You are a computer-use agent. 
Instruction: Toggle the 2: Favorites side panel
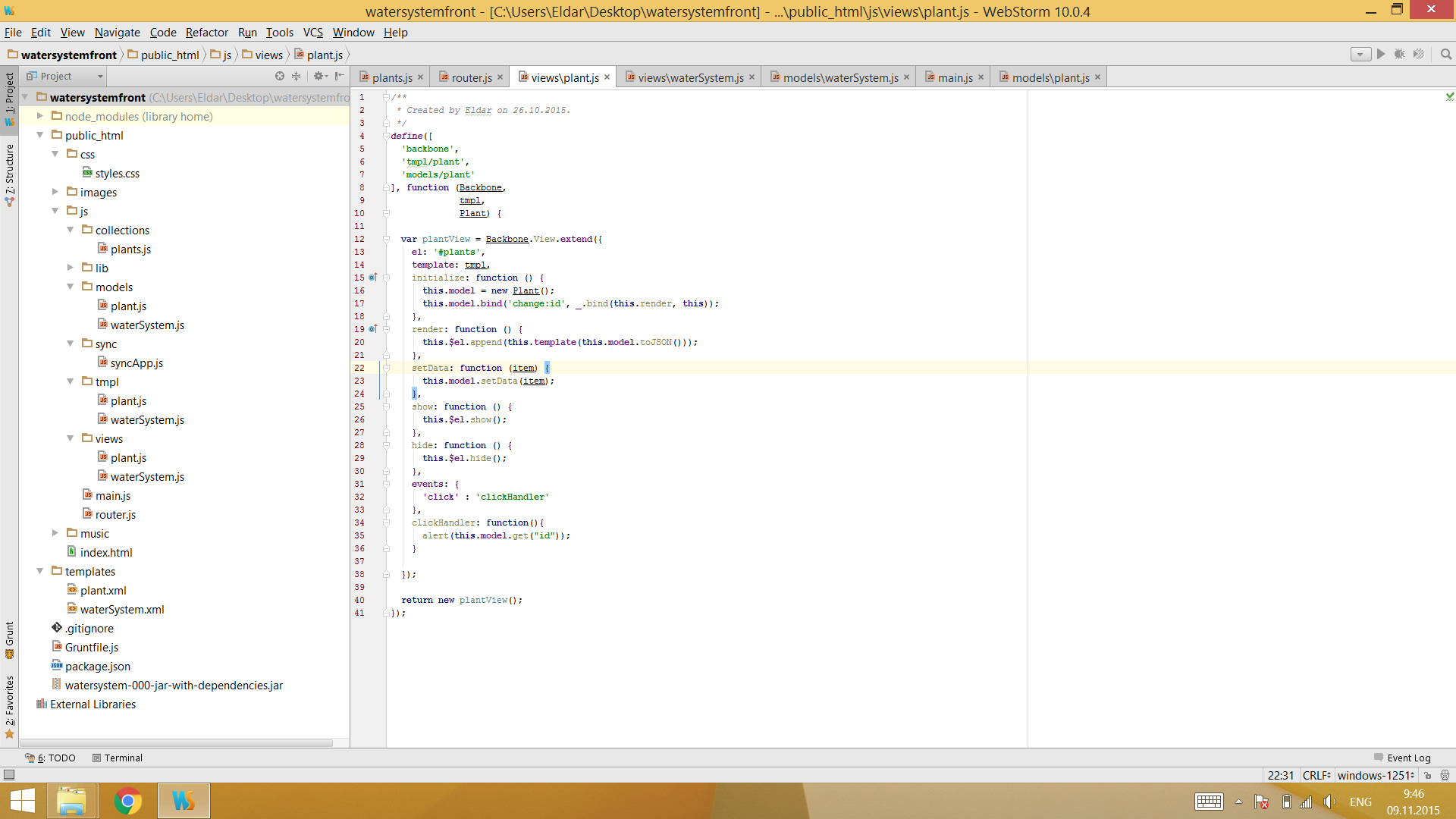point(9,706)
